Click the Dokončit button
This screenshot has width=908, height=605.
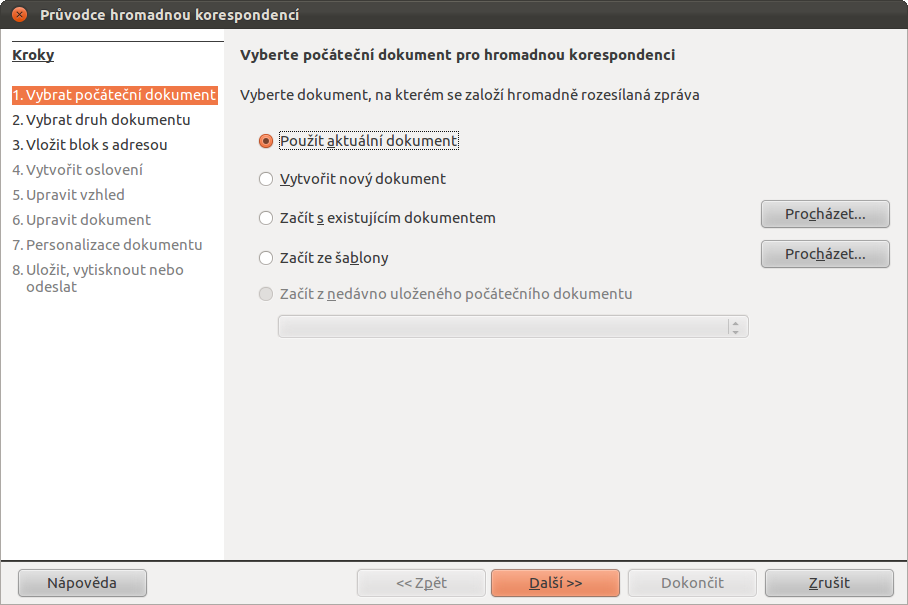(x=692, y=583)
